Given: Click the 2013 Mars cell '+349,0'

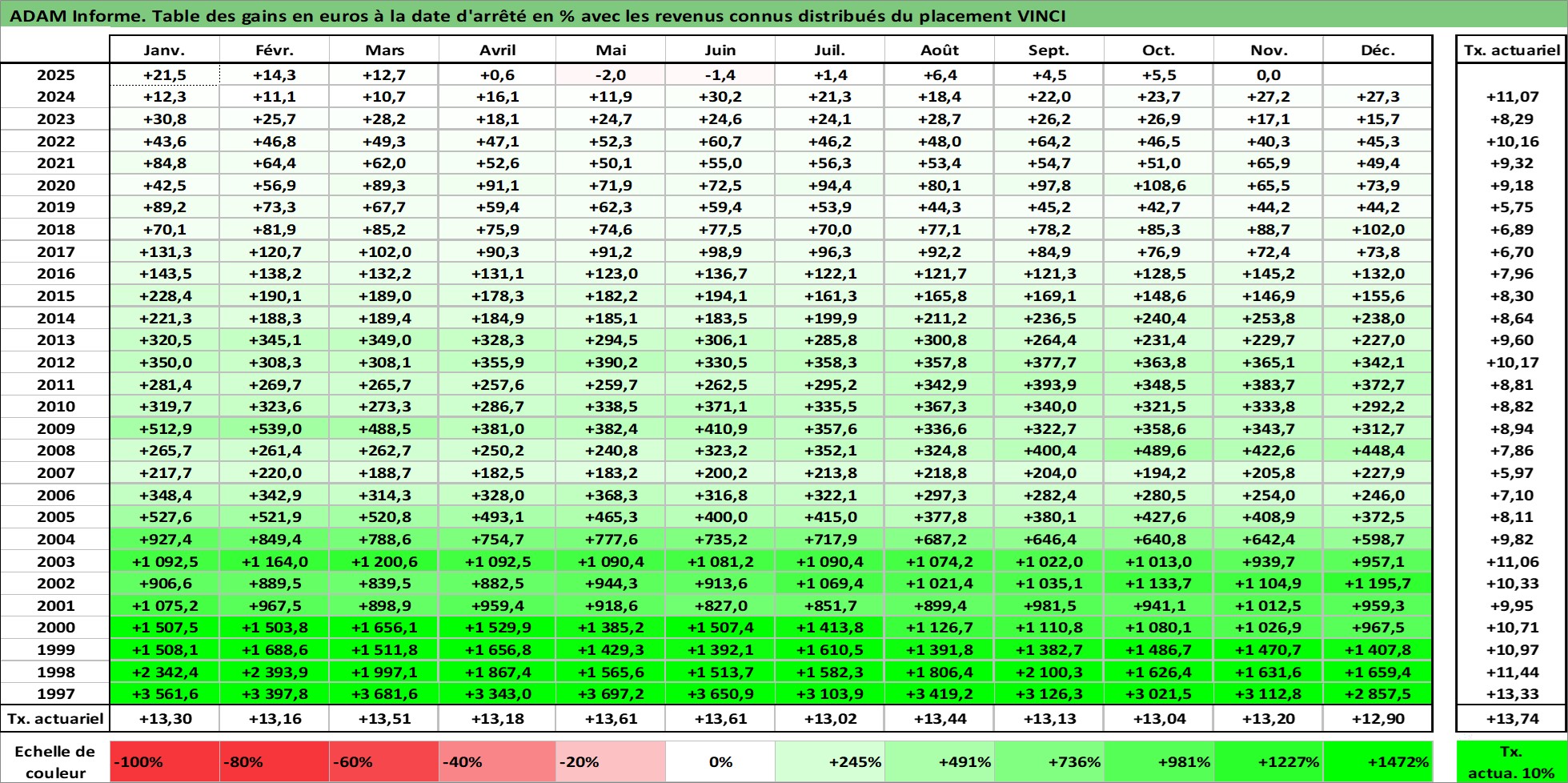Looking at the screenshot, I should [384, 339].
